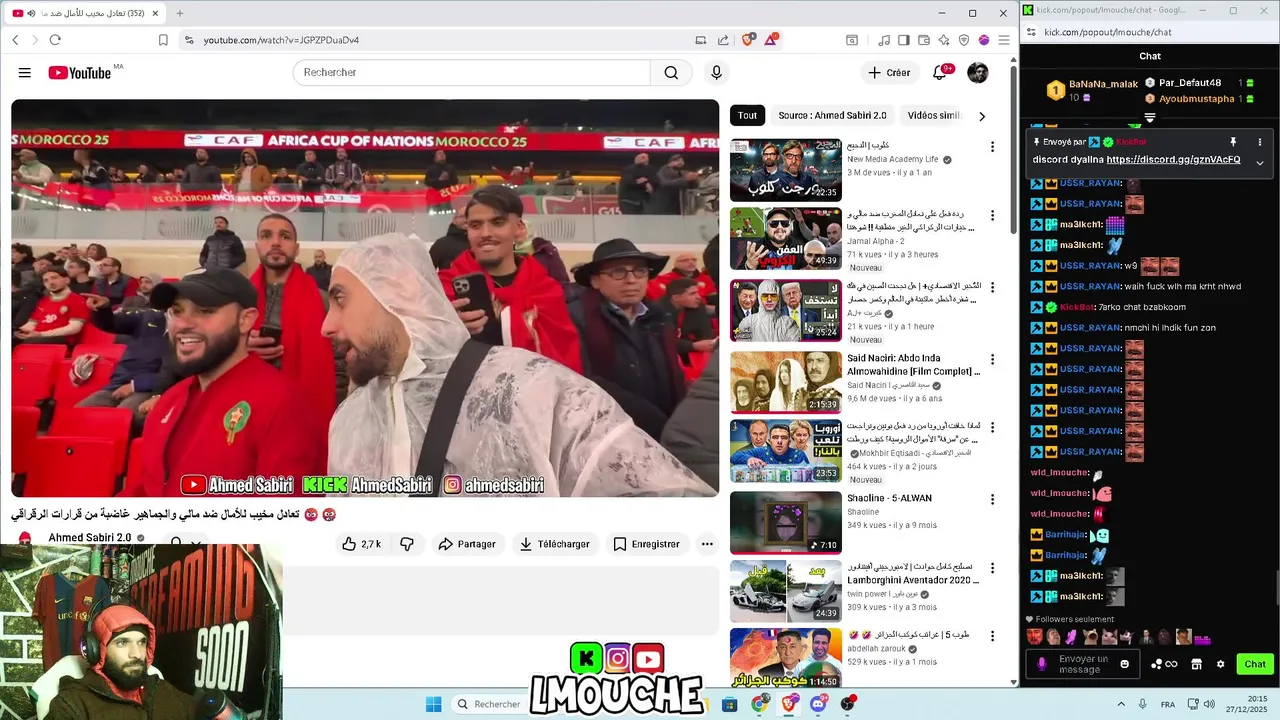Open the YouTube hamburger guide menu

pyautogui.click(x=25, y=73)
